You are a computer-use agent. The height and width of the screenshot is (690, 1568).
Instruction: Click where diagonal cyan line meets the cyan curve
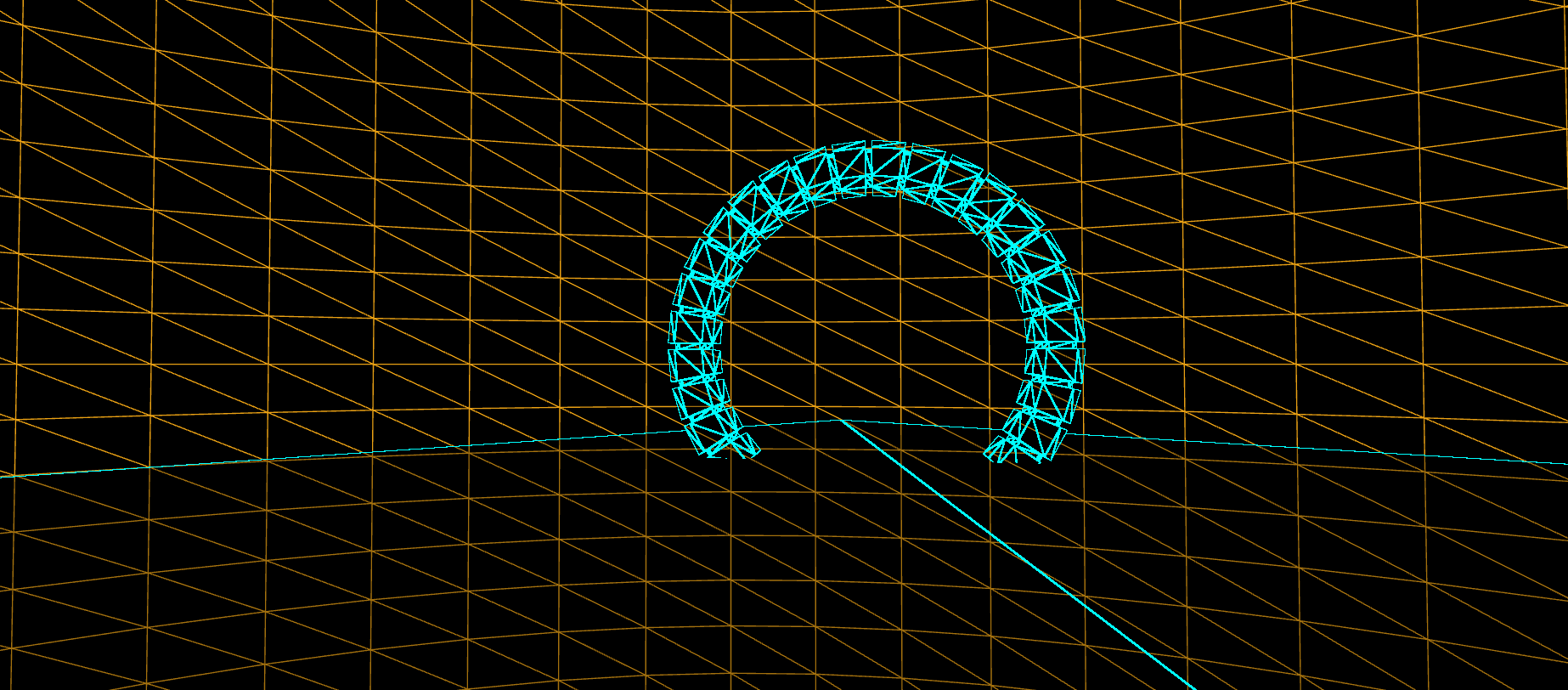coord(841,420)
